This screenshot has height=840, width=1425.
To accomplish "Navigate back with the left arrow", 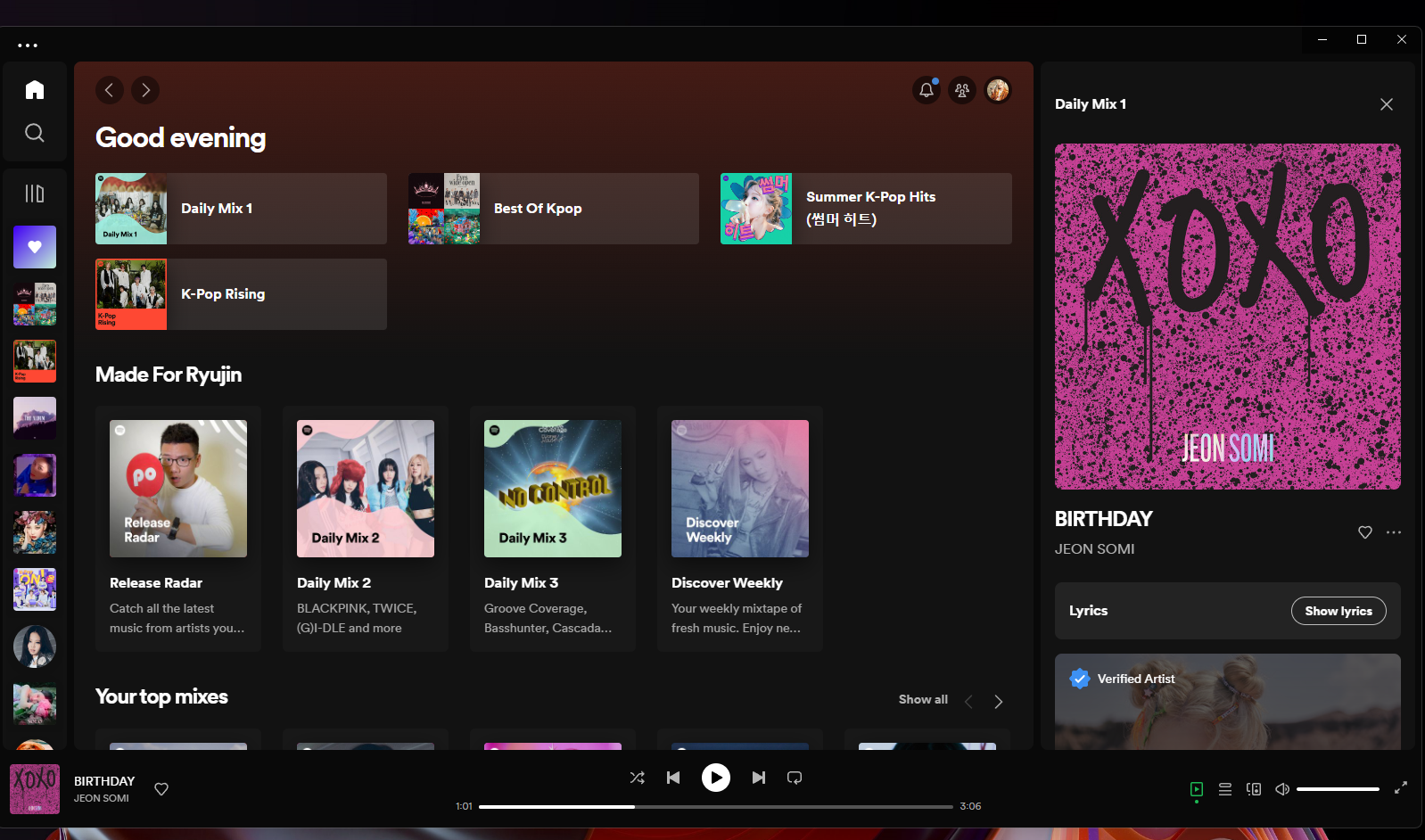I will tap(110, 90).
